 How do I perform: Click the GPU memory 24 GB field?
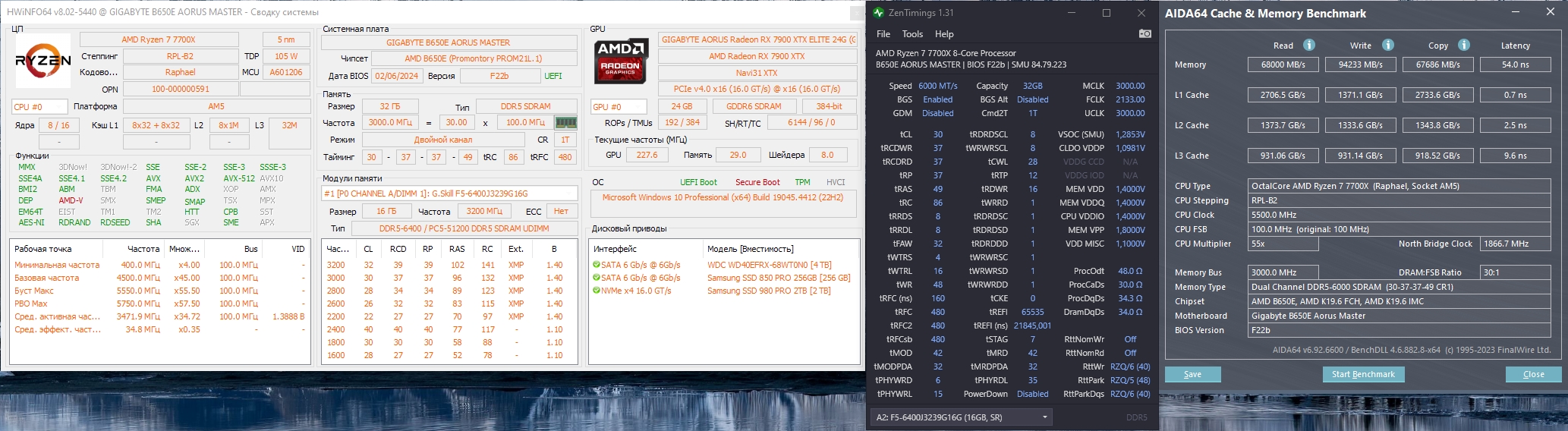click(x=682, y=107)
